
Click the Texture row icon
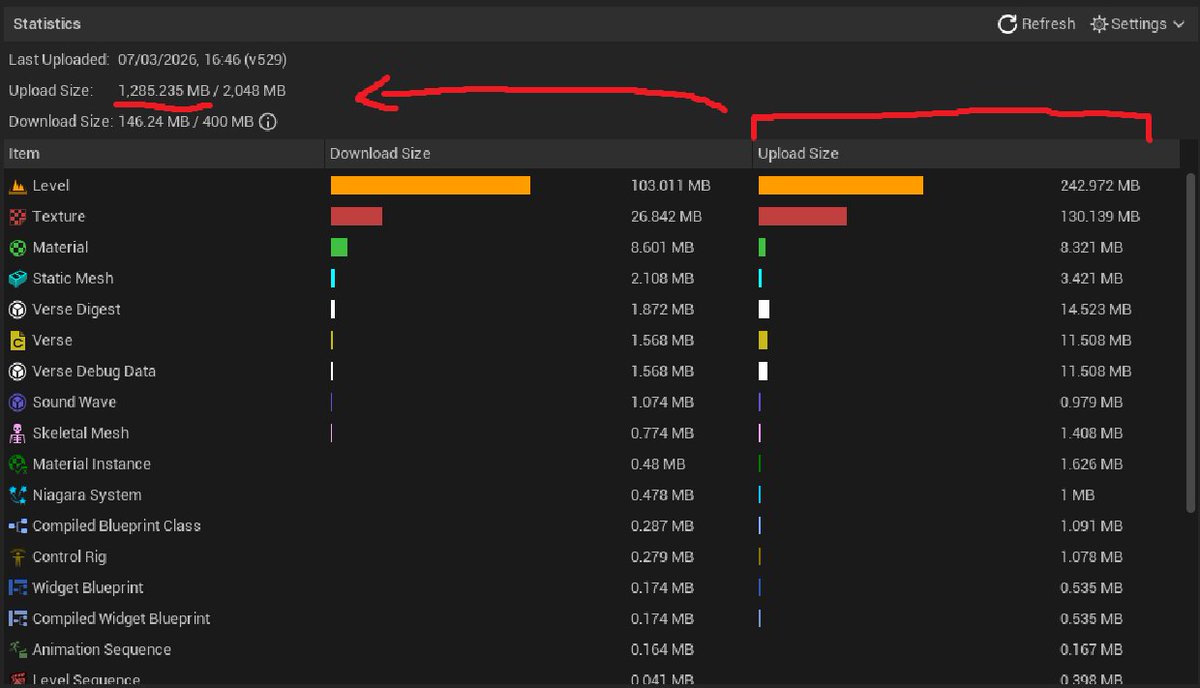pyautogui.click(x=18, y=217)
